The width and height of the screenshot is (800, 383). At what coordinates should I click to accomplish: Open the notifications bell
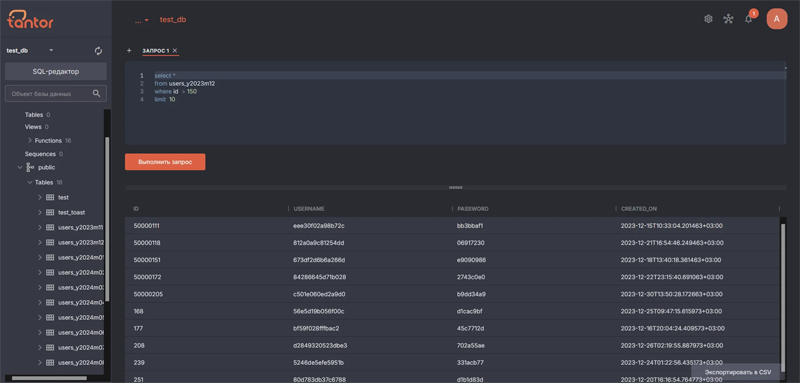coord(748,19)
